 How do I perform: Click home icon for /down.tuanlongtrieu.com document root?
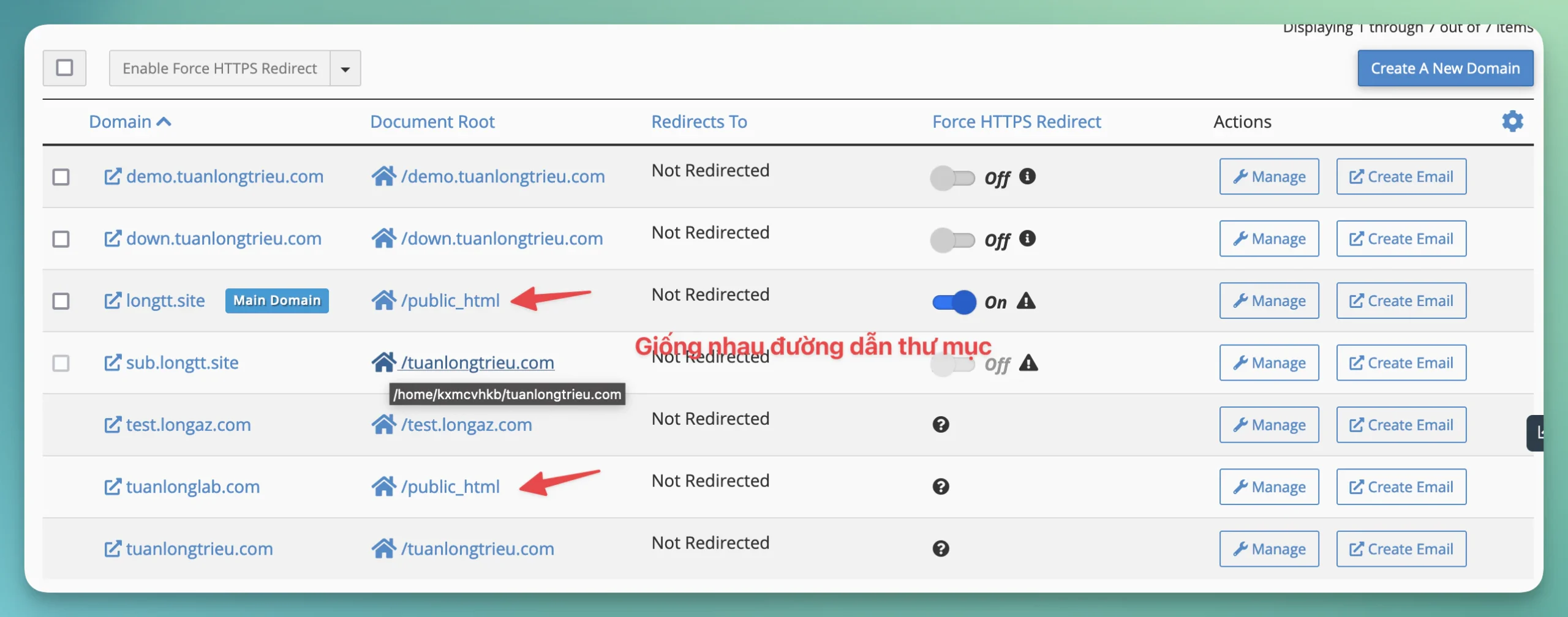click(383, 238)
